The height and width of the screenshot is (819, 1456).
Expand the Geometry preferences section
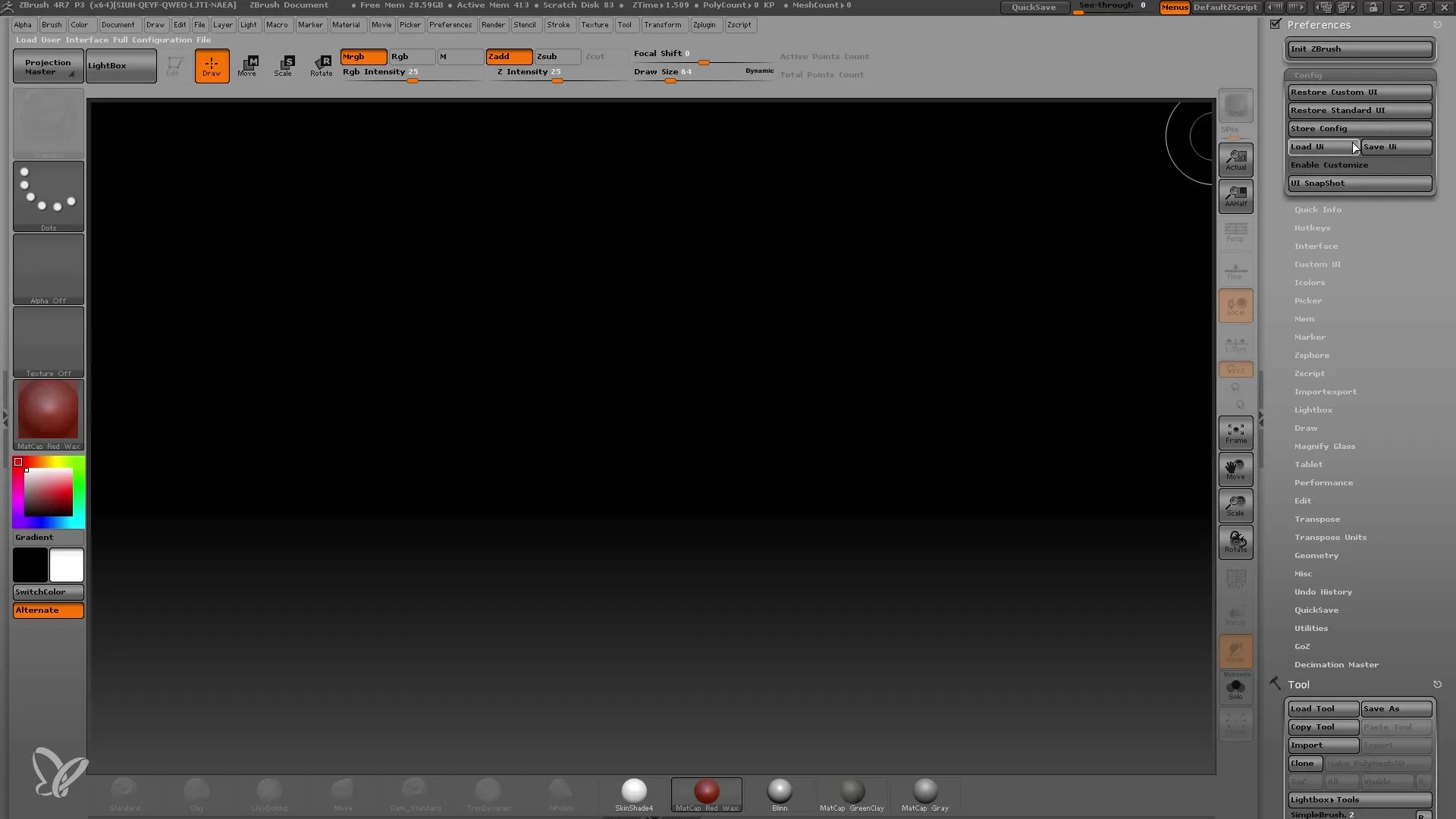tap(1316, 555)
